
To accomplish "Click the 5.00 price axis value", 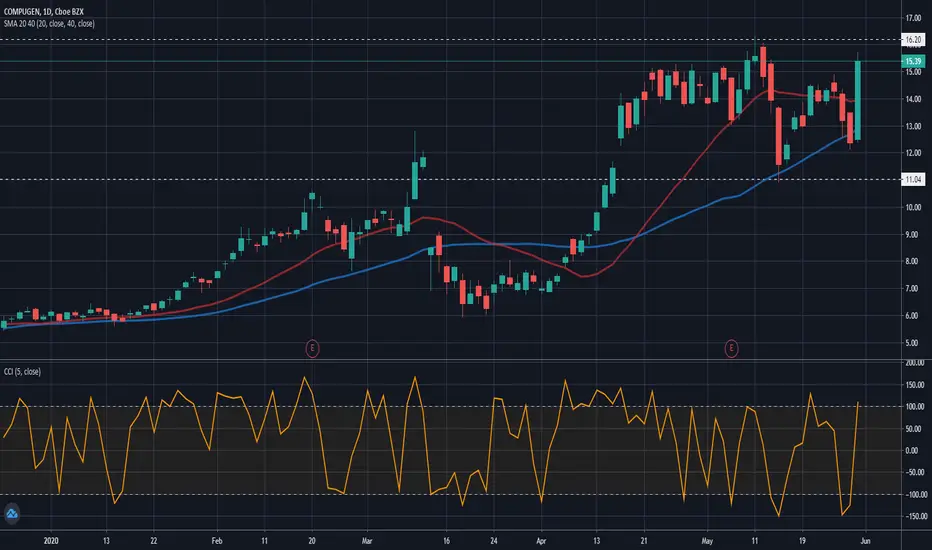I will [913, 343].
